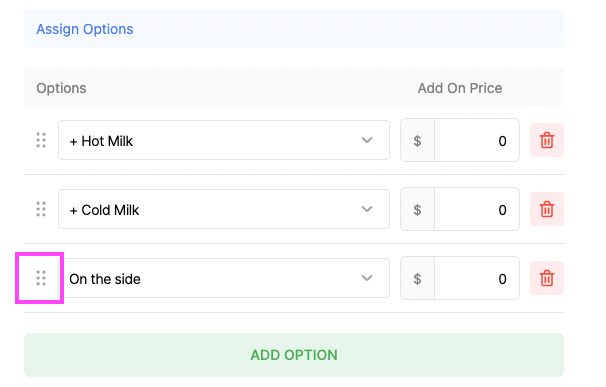Click the dollar sign beside Hot Milk price
Screen dimensions: 606x387
[x=417, y=140]
